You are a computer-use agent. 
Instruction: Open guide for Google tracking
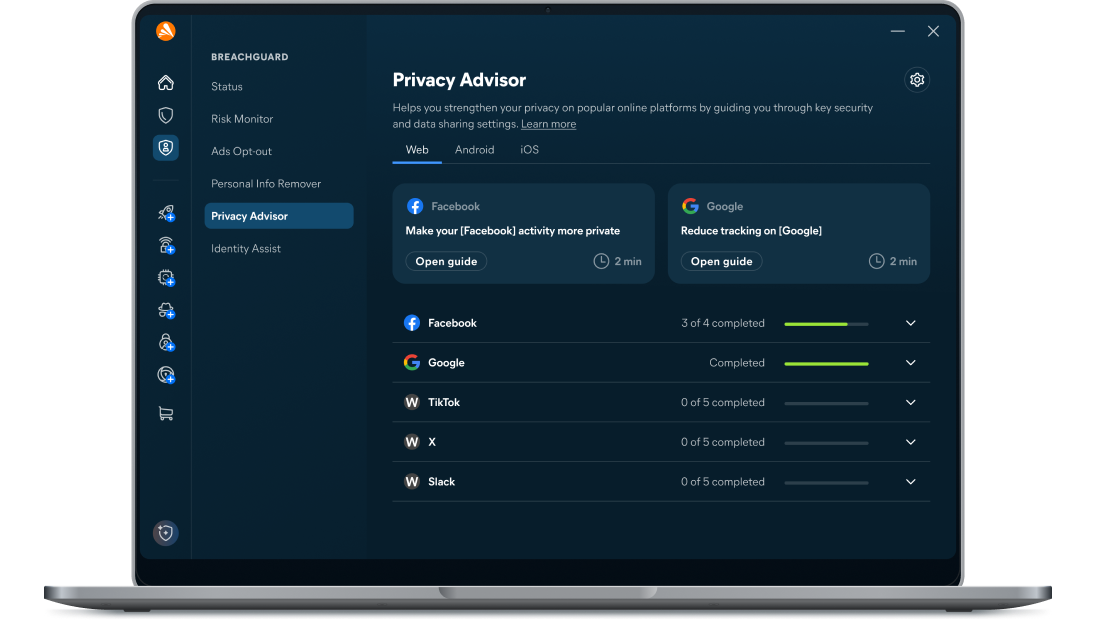pyautogui.click(x=722, y=261)
